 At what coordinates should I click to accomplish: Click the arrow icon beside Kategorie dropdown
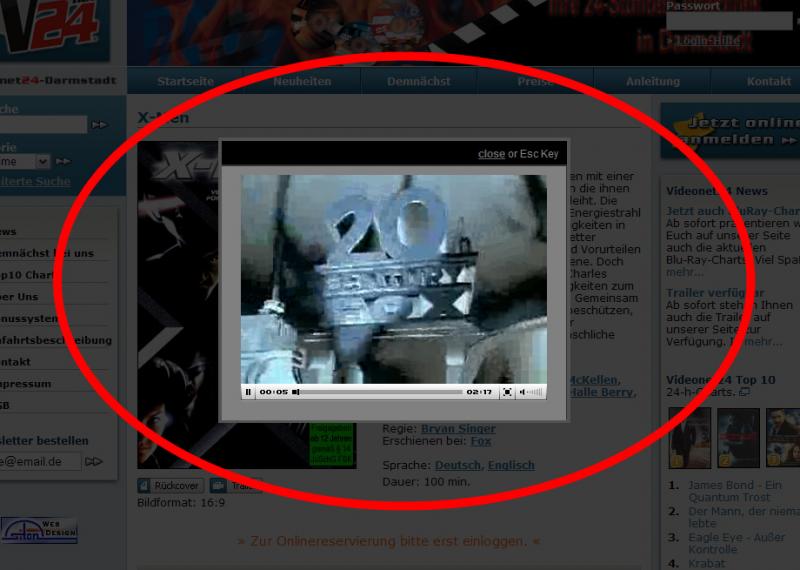[63, 162]
